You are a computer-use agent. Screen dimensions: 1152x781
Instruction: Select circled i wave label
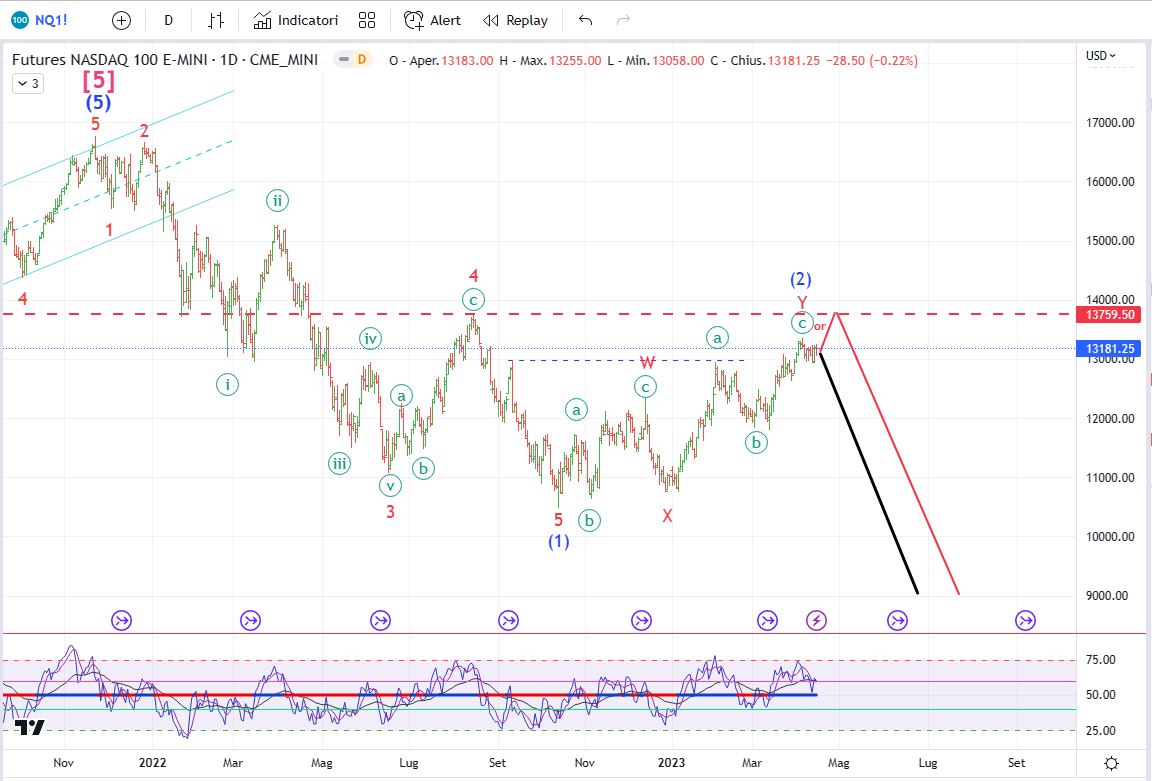point(227,384)
